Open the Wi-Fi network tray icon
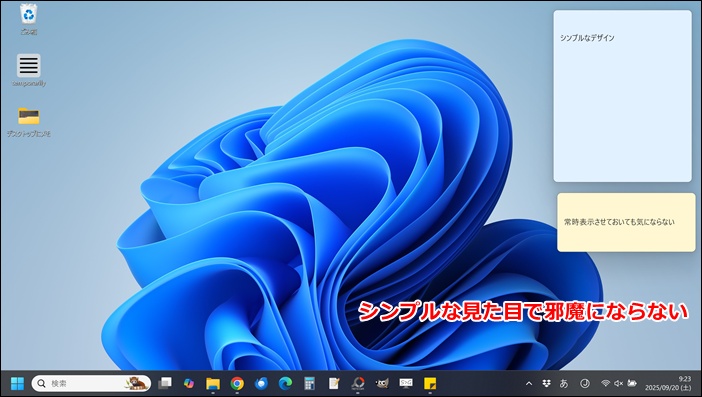702x397 pixels. click(605, 384)
